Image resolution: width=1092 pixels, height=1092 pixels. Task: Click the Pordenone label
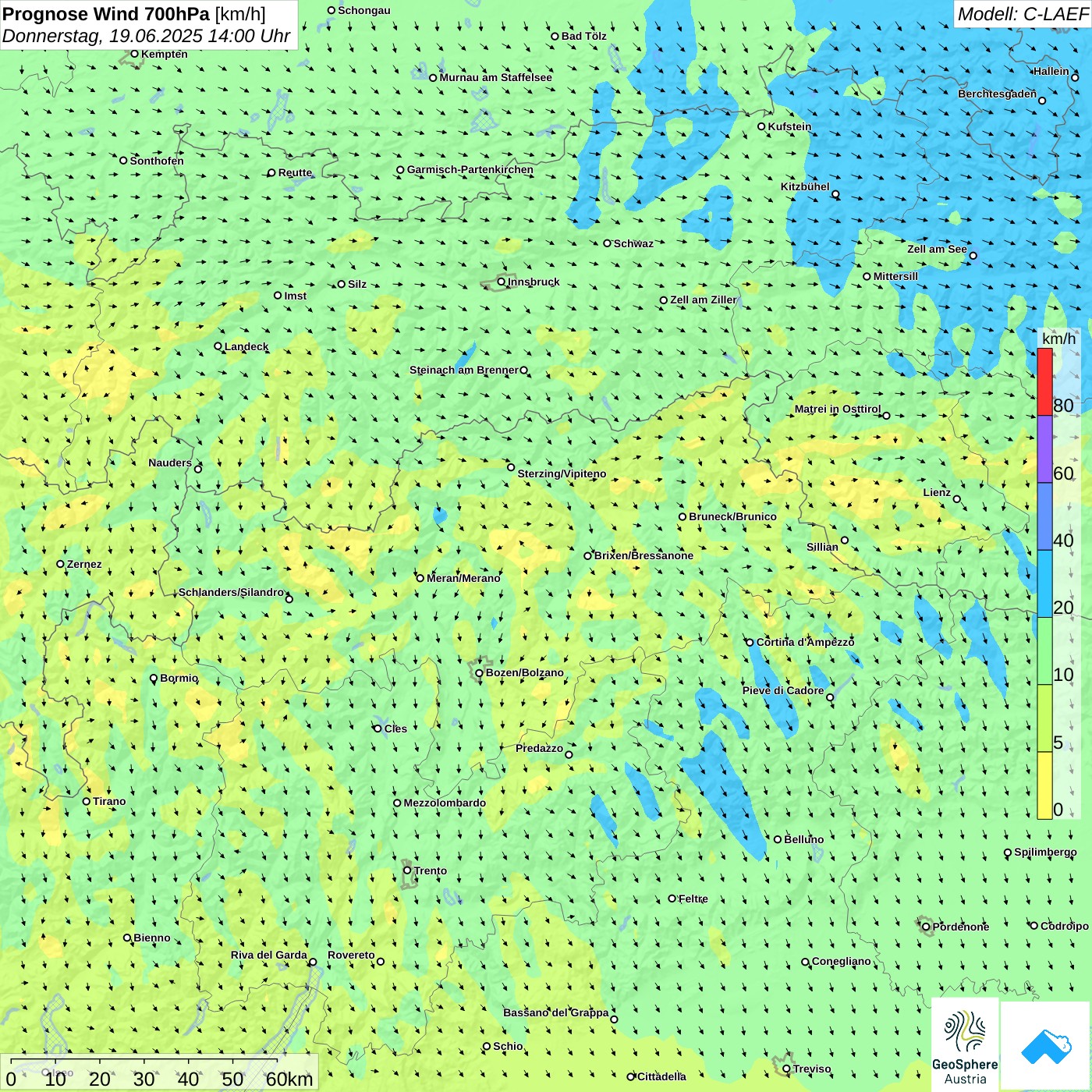[961, 927]
